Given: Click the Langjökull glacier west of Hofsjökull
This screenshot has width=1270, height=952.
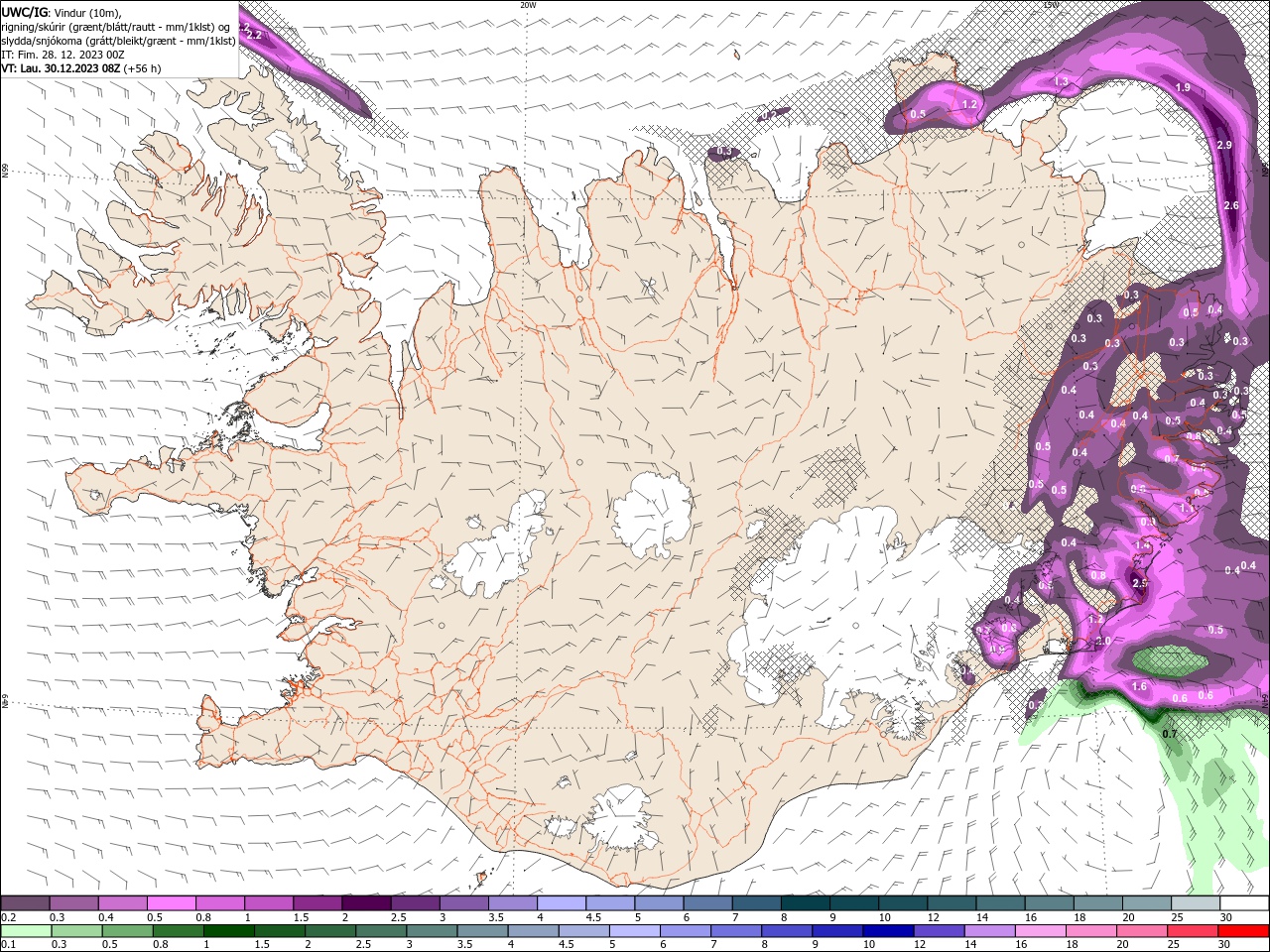Looking at the screenshot, I should pyautogui.click(x=498, y=547).
